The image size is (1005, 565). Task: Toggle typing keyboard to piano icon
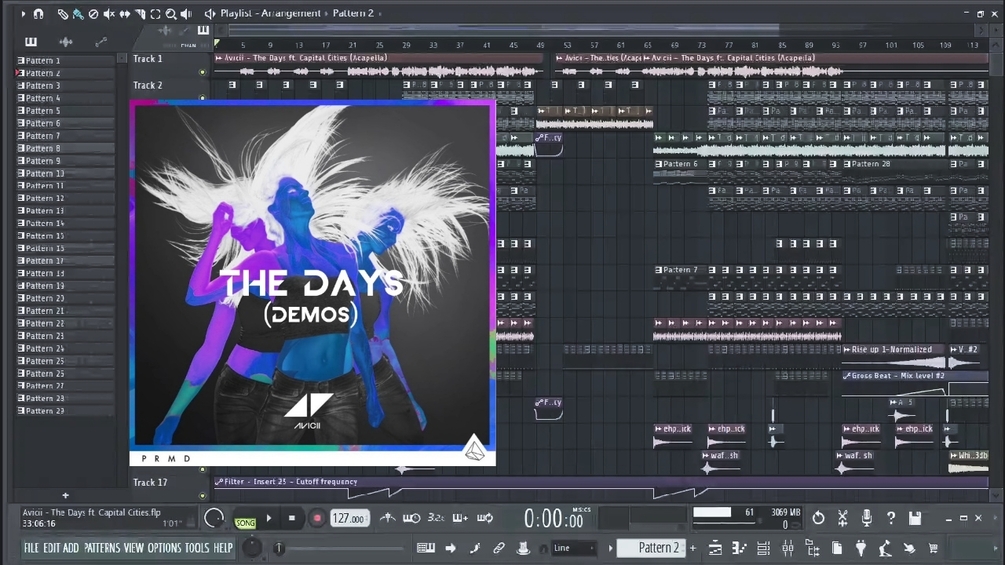tap(426, 548)
